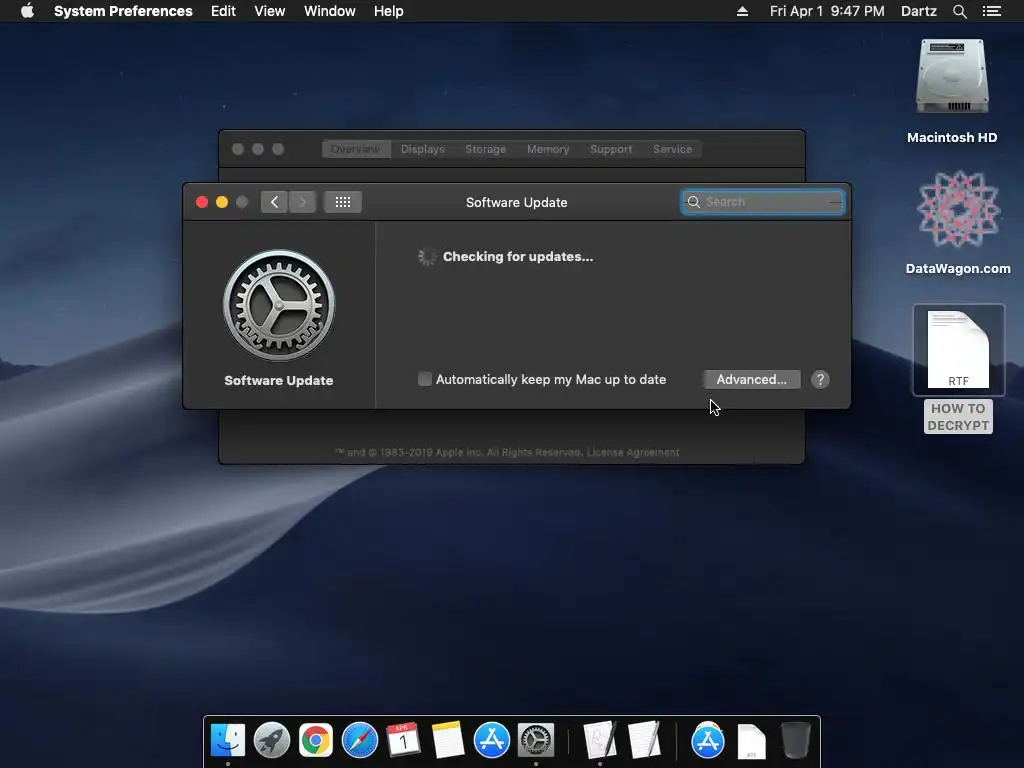Open Spotlight search in the menu bar
Screen dimensions: 1024x768
tap(959, 11)
